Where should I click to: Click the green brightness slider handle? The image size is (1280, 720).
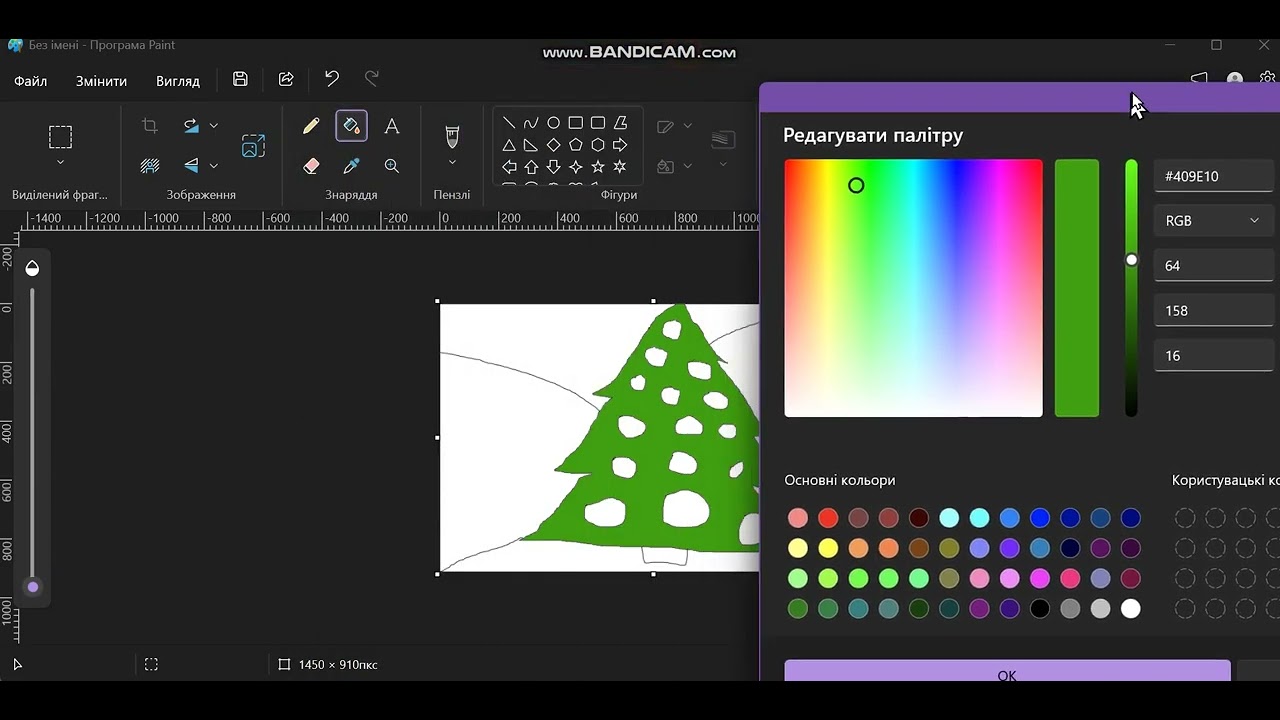pos(1131,260)
